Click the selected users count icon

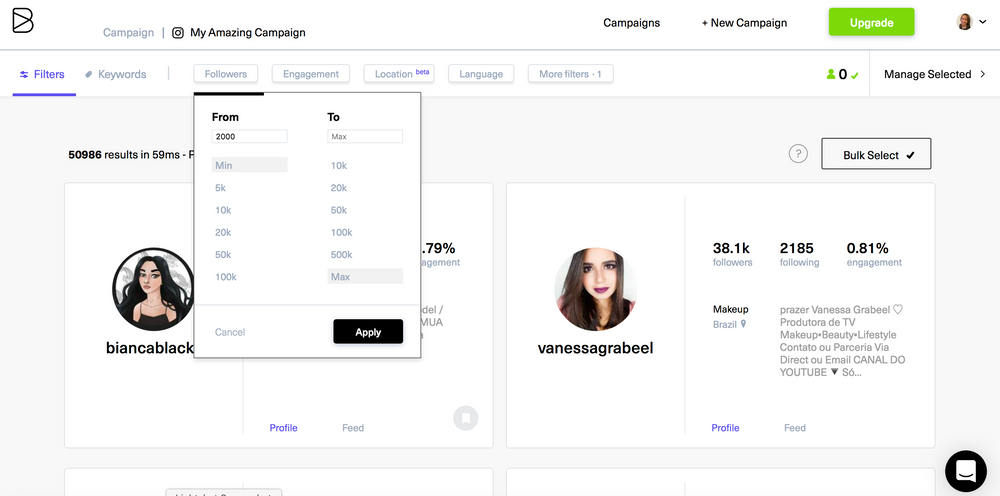click(x=830, y=75)
